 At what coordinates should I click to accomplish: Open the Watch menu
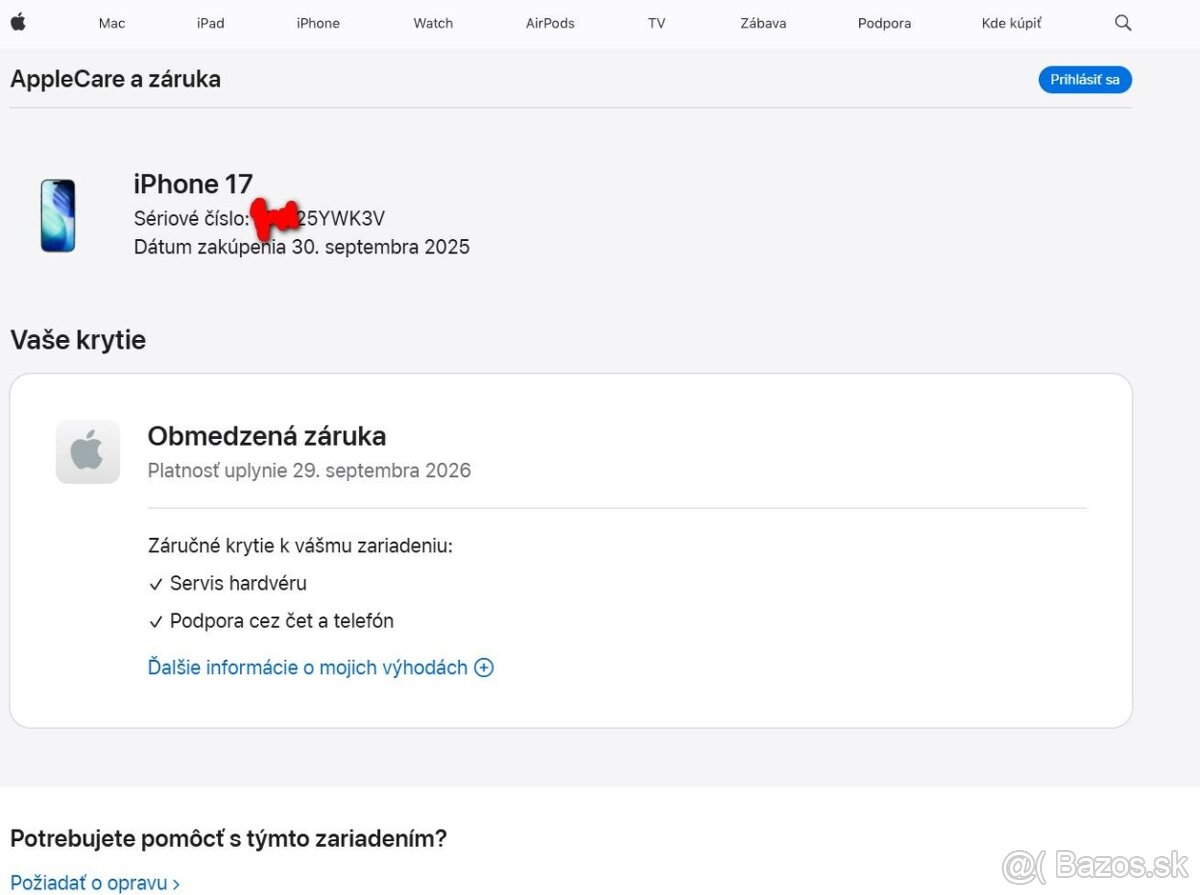coord(433,23)
